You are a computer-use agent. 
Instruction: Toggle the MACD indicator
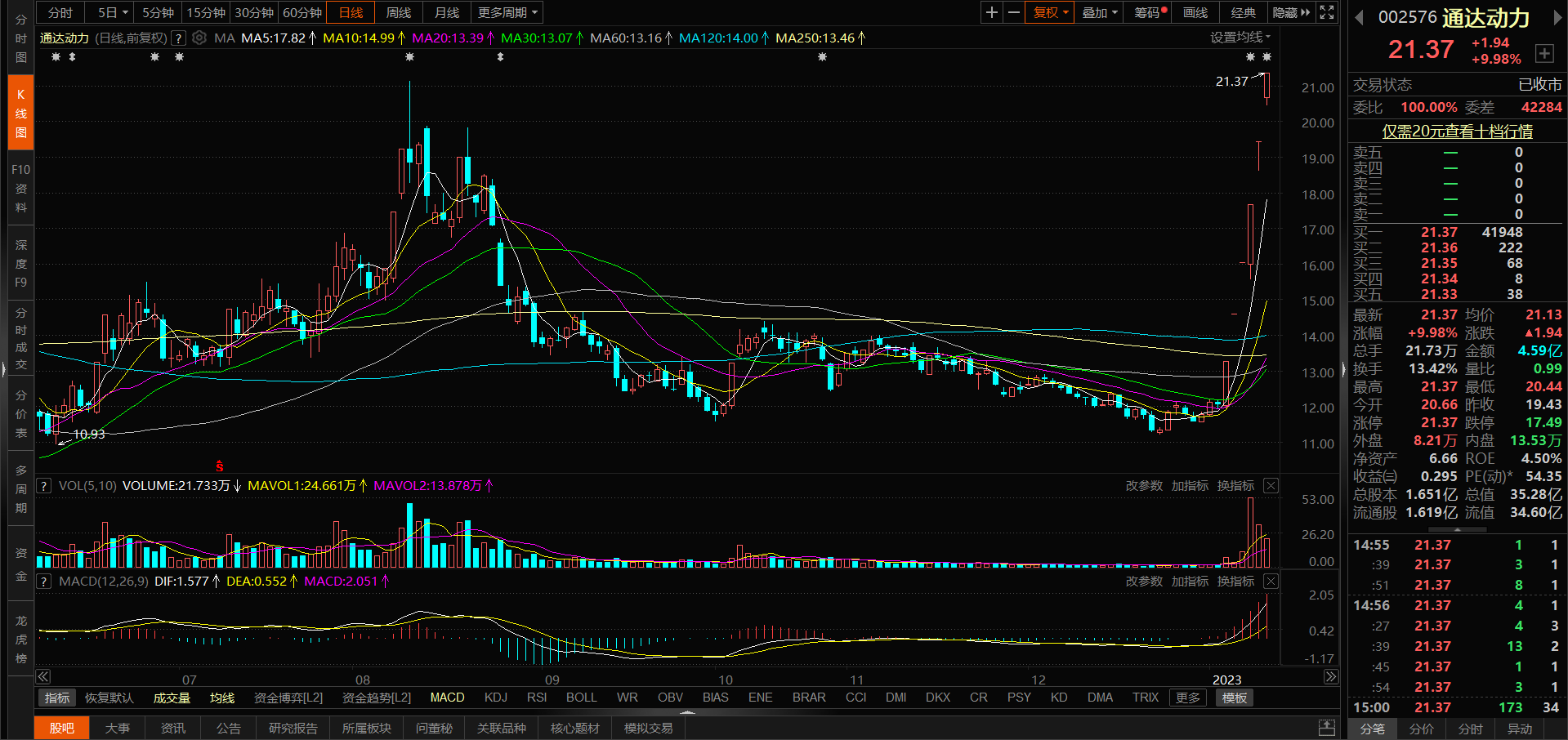(x=447, y=698)
